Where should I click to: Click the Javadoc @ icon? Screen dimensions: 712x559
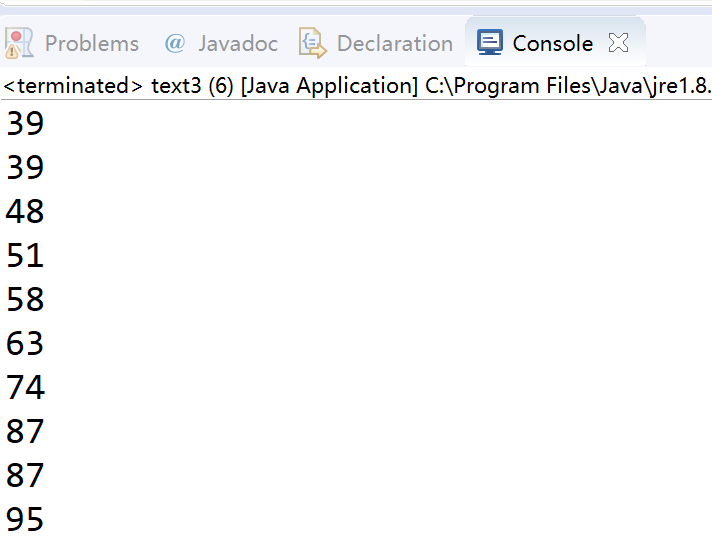[175, 43]
